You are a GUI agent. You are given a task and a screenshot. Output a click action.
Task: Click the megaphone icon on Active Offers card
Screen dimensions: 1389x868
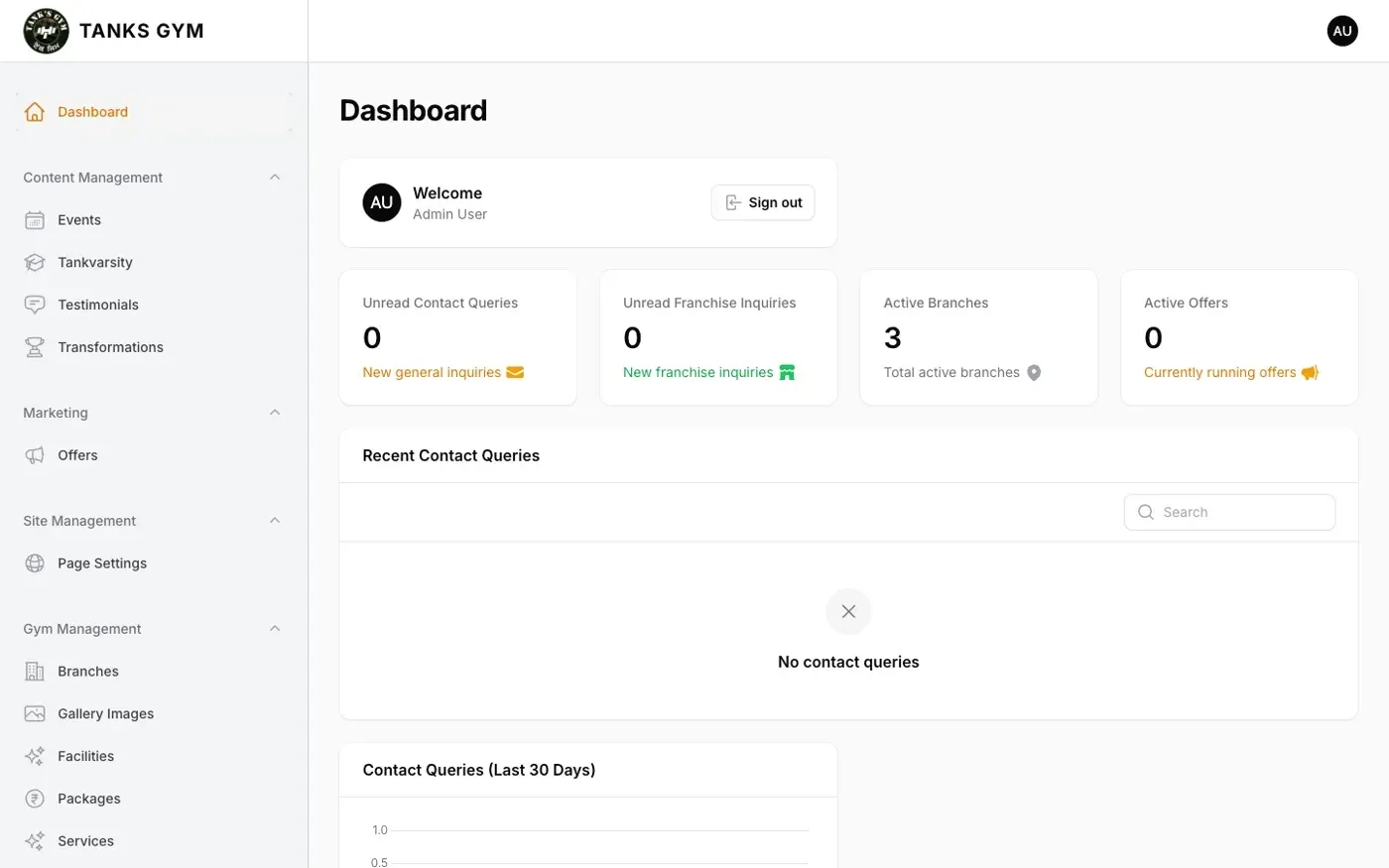tap(1310, 373)
